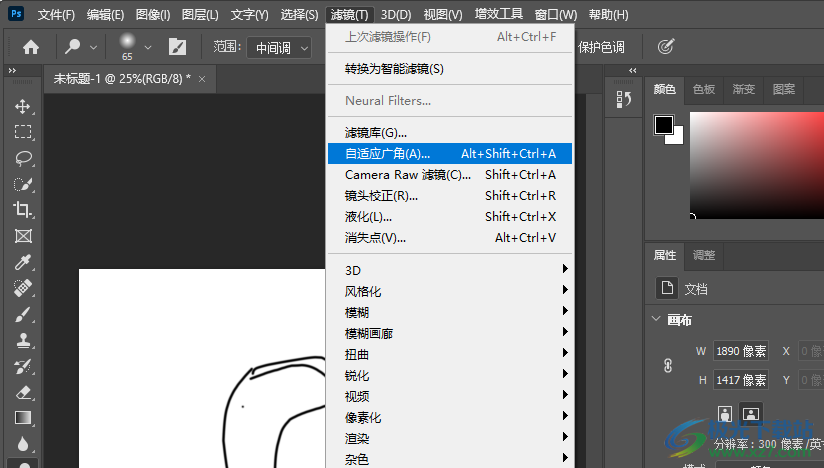
Task: Set canvas to portrait orientation
Action: [725, 413]
